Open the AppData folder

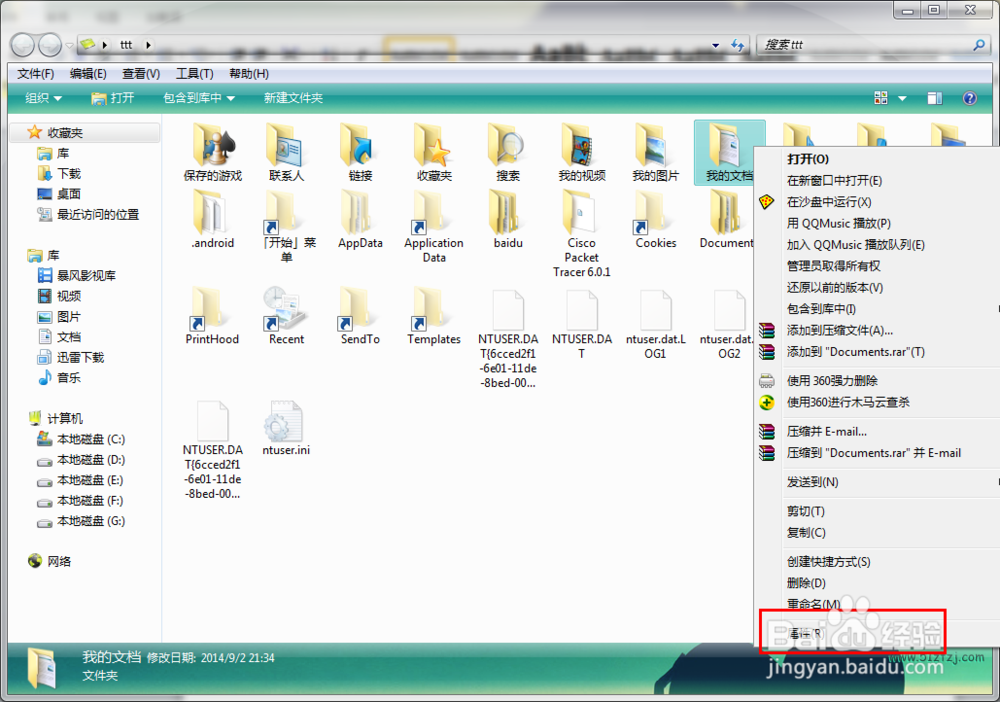pyautogui.click(x=360, y=219)
